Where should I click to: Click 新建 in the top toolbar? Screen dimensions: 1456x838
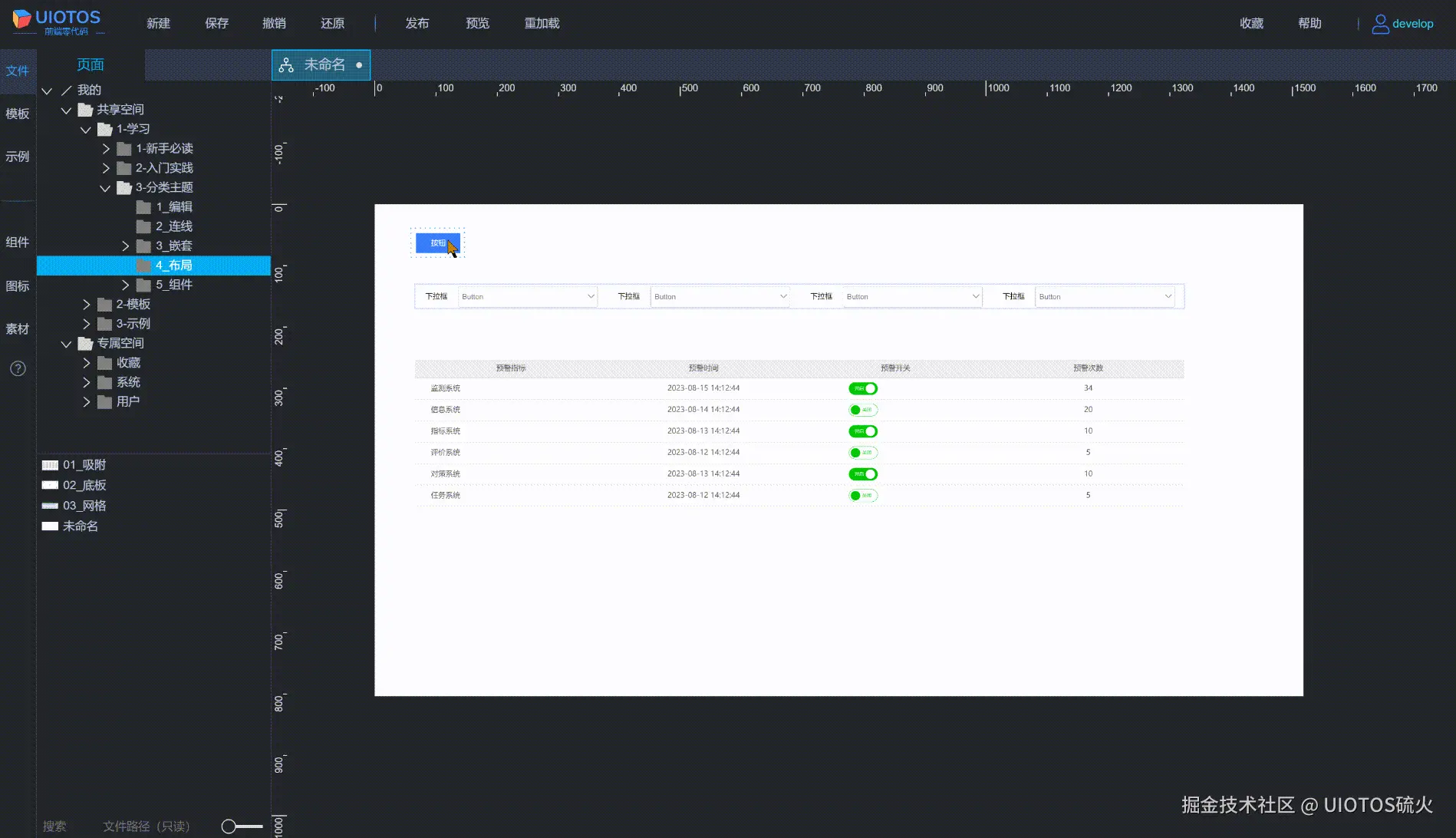tap(159, 24)
